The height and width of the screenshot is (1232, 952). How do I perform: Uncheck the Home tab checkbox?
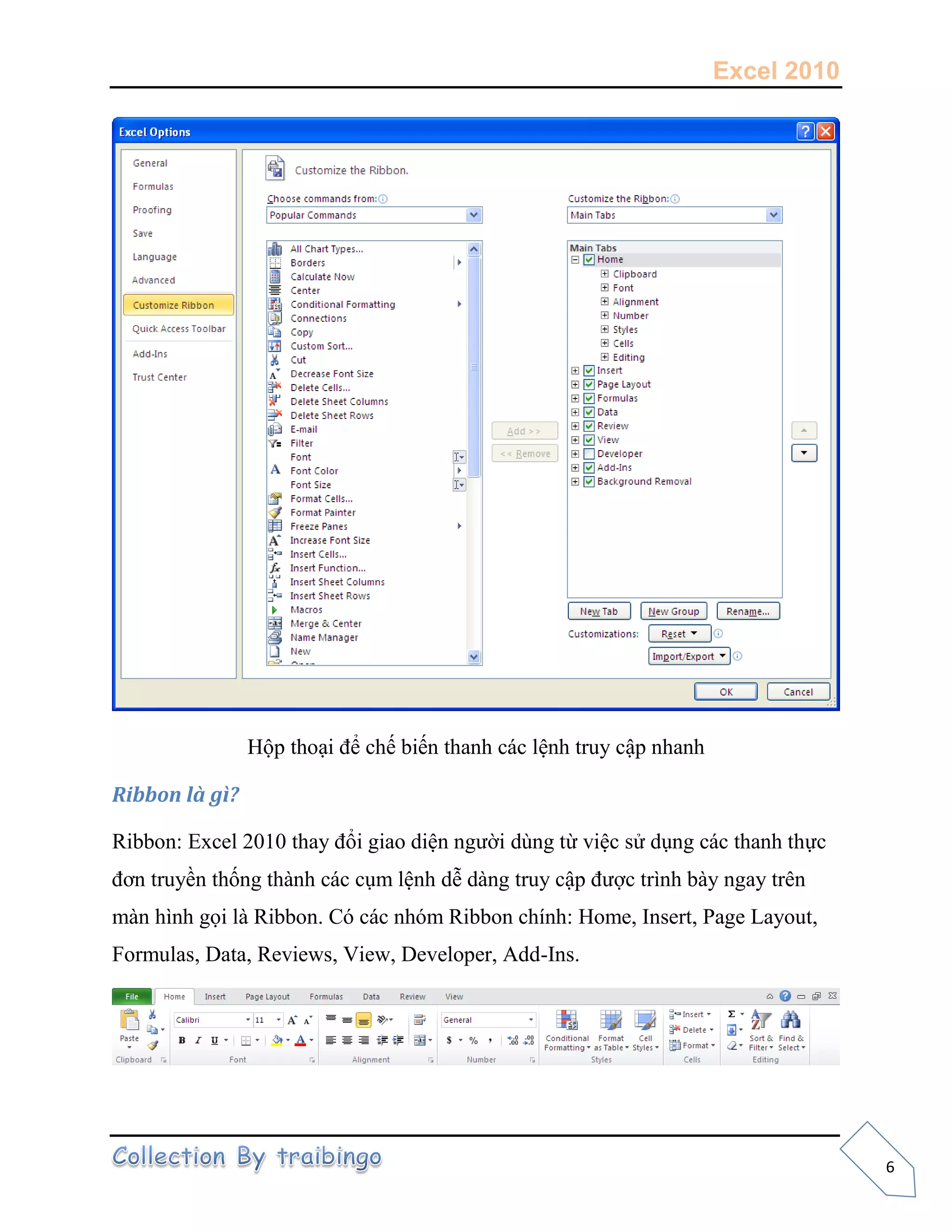click(589, 259)
